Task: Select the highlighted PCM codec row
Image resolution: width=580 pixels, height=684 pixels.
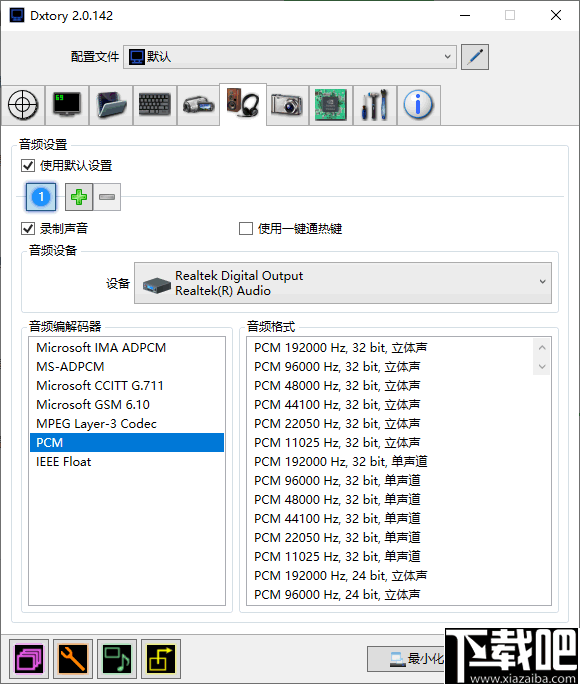Action: click(x=127, y=442)
